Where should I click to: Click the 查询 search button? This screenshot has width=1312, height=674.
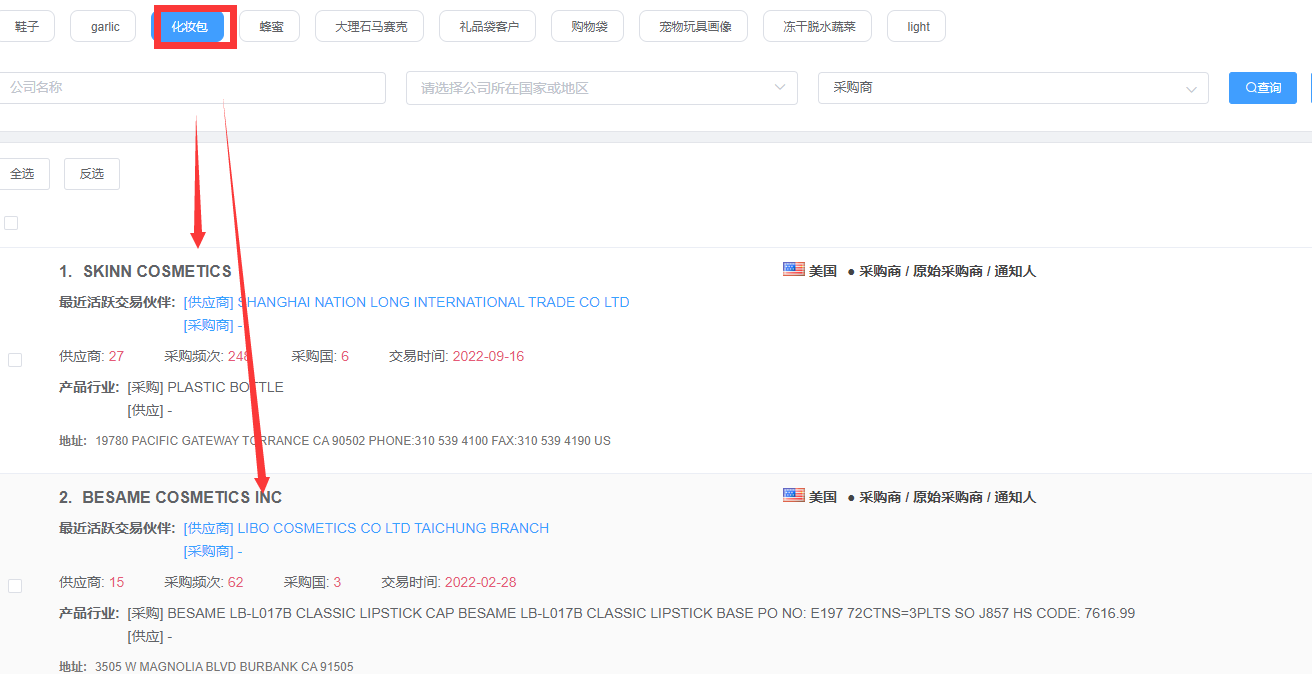pyautogui.click(x=1263, y=88)
